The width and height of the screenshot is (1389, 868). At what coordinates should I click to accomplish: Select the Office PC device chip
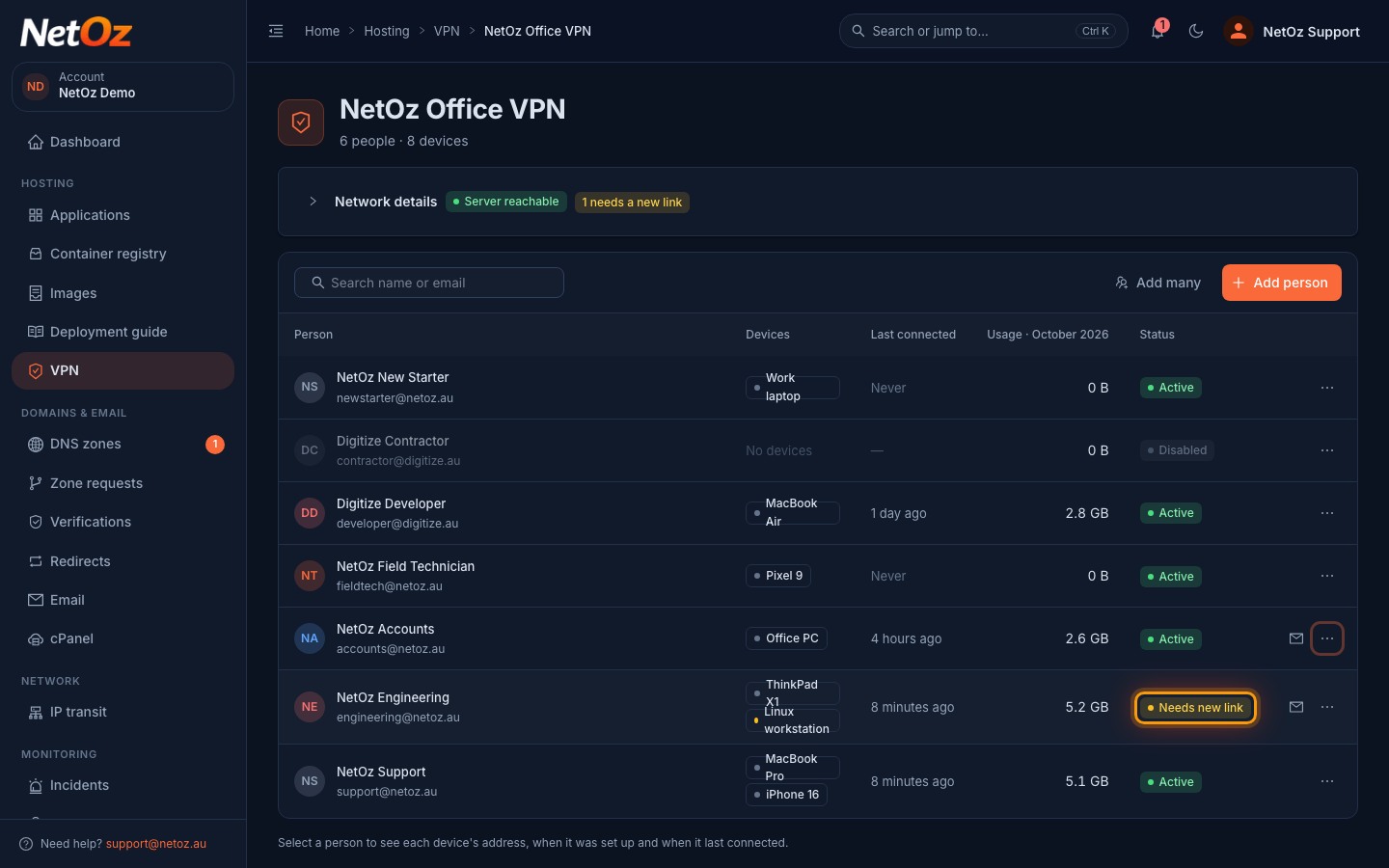[x=786, y=638]
